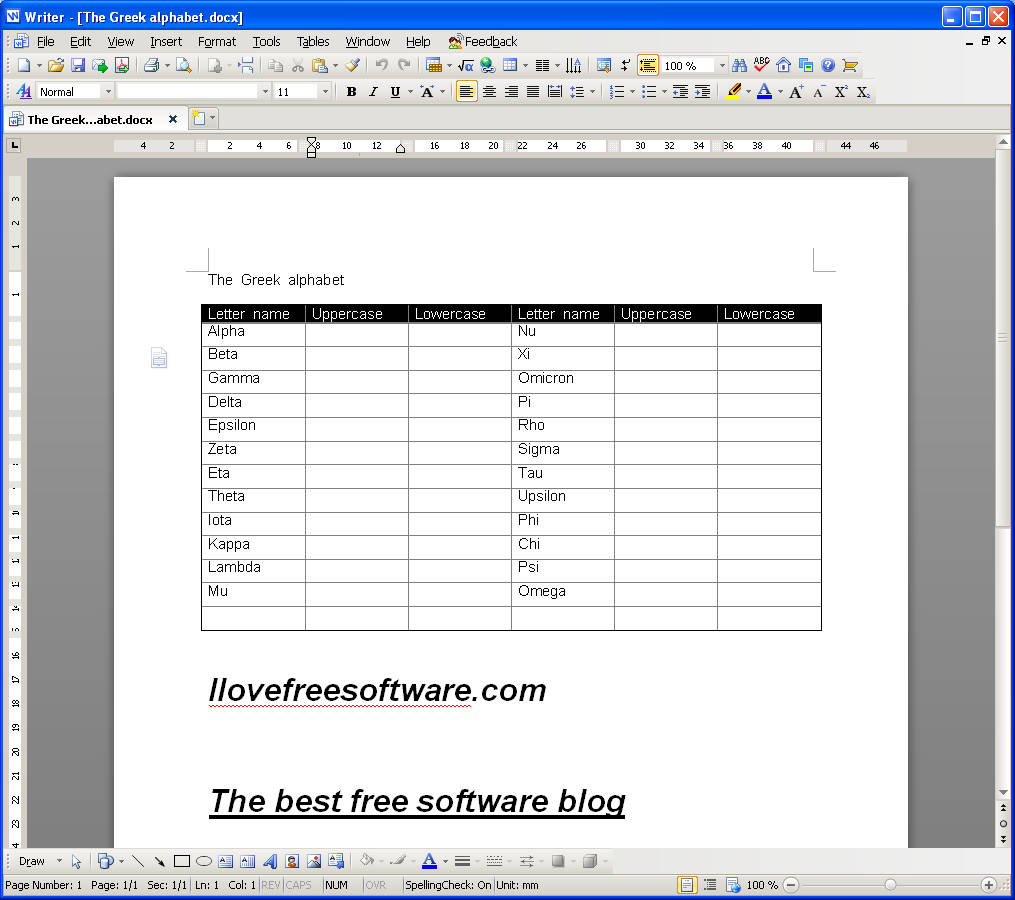The height and width of the screenshot is (900, 1015).
Task: Open the Tools menu
Action: point(266,42)
